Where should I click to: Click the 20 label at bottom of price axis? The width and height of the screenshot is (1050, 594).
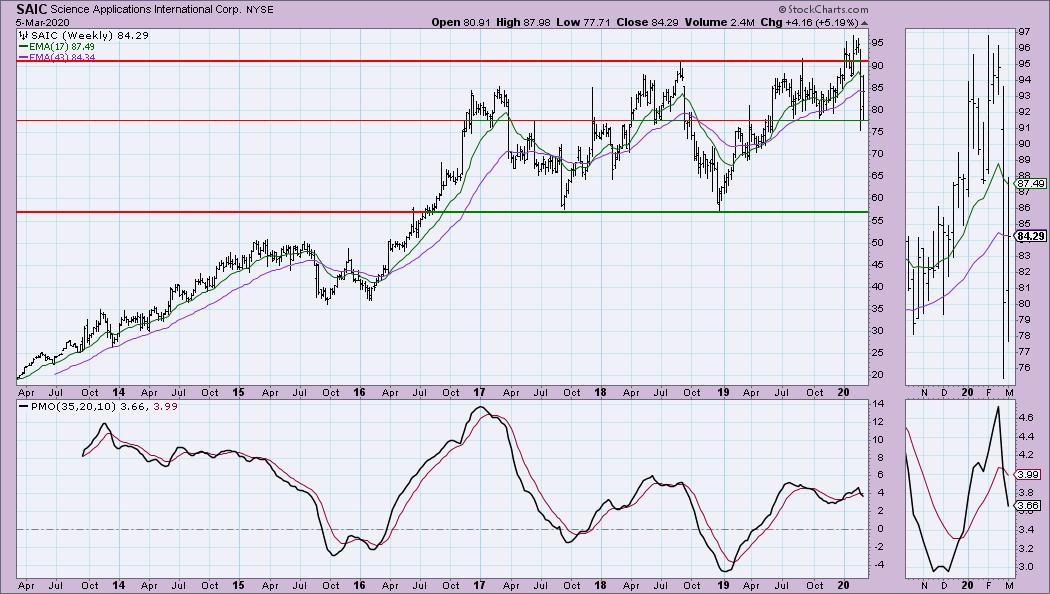point(877,375)
